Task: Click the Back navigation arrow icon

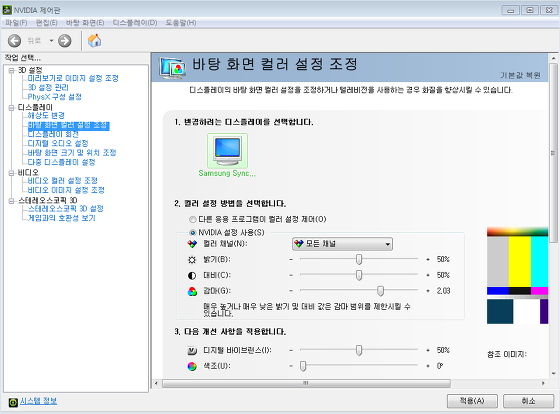Action: [x=14, y=41]
